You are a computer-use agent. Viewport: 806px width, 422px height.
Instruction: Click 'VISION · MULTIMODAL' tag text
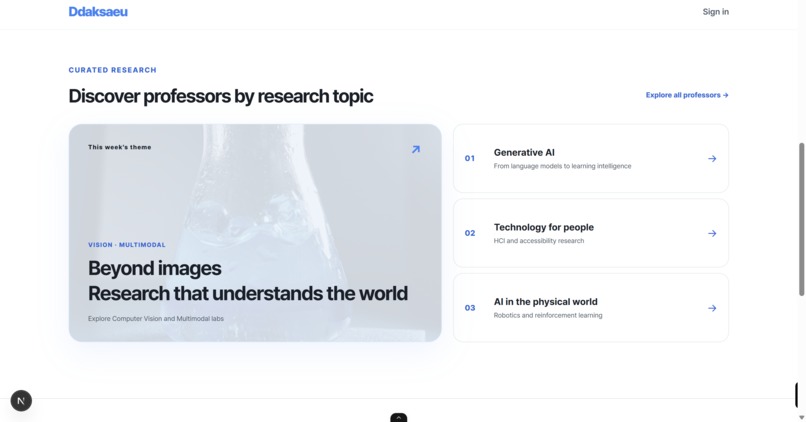pyautogui.click(x=126, y=245)
